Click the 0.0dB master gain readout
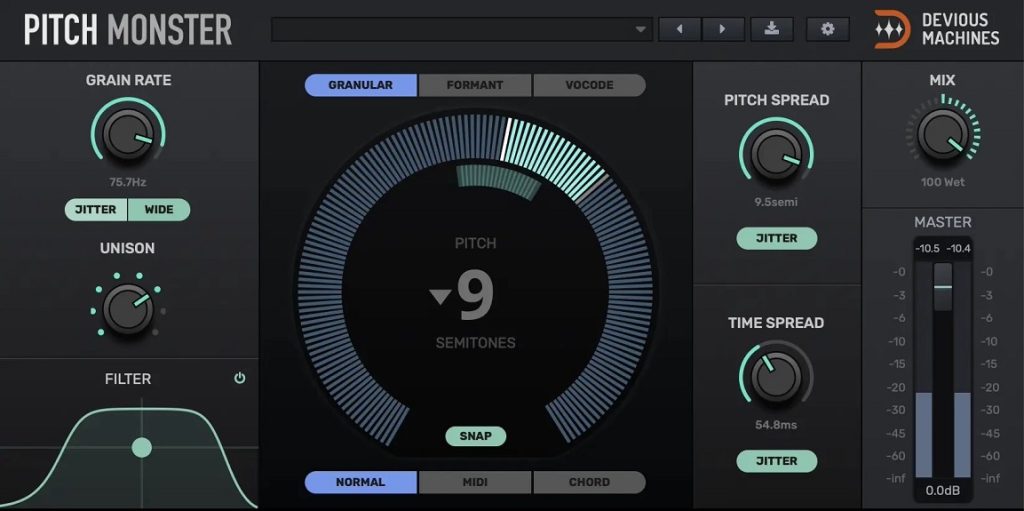The image size is (1024, 511). coord(942,492)
